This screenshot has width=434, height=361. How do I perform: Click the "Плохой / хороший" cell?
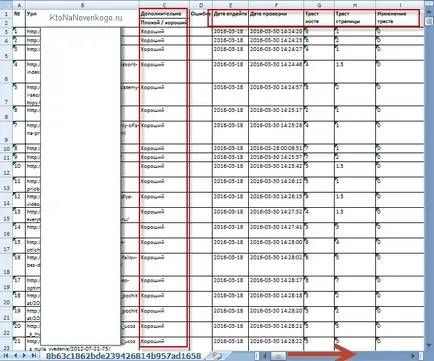164,23
